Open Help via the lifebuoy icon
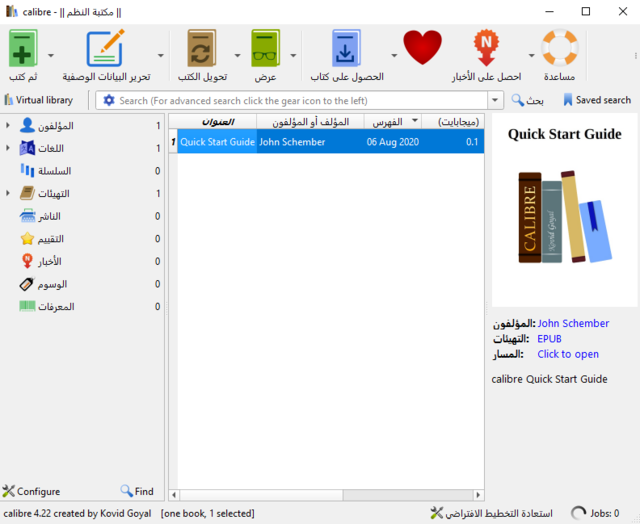The height and width of the screenshot is (524, 640). [560, 47]
